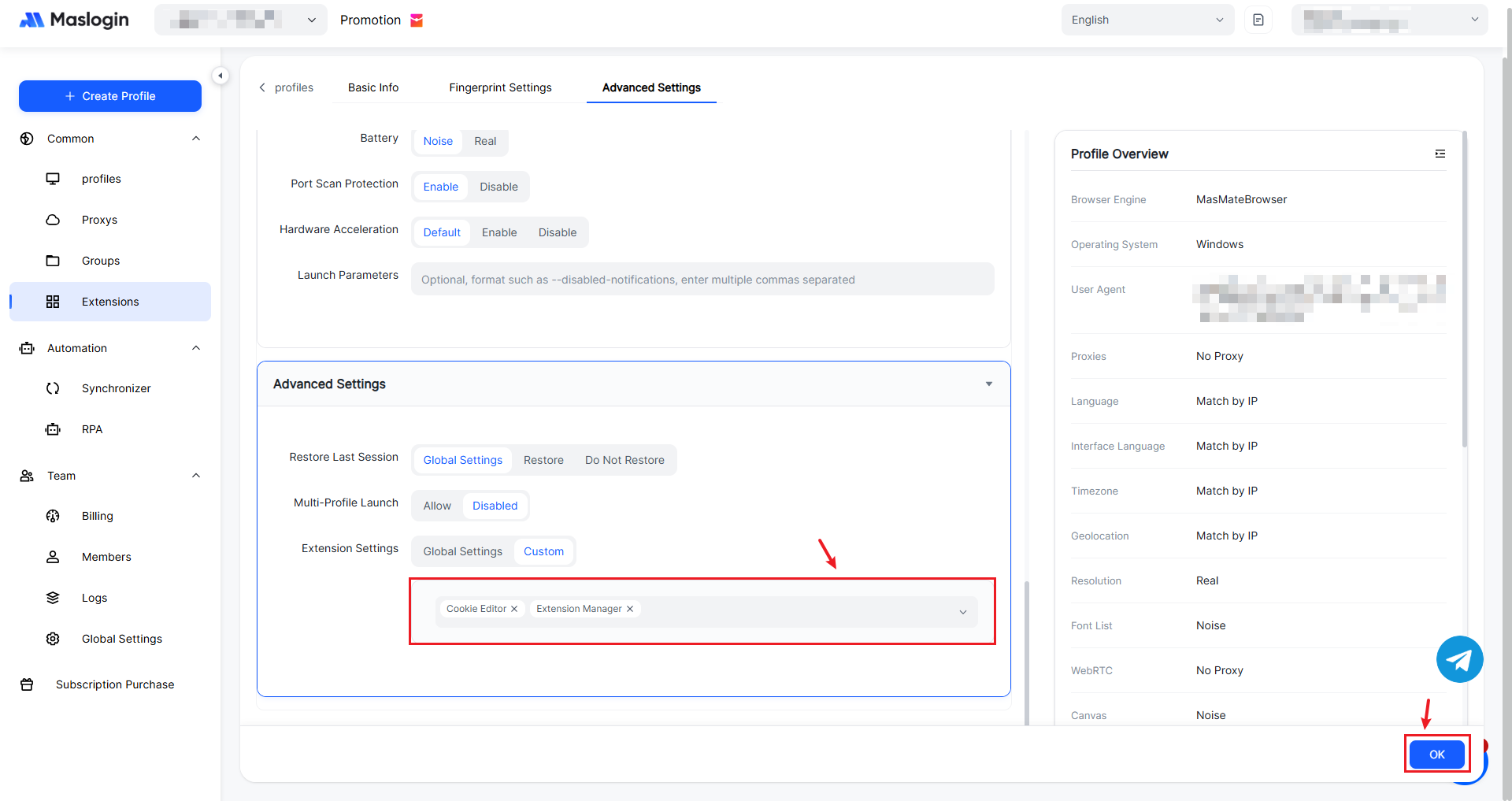Click the sidebar collapse arrow icon
This screenshot has height=801, width=1512.
tap(220, 76)
